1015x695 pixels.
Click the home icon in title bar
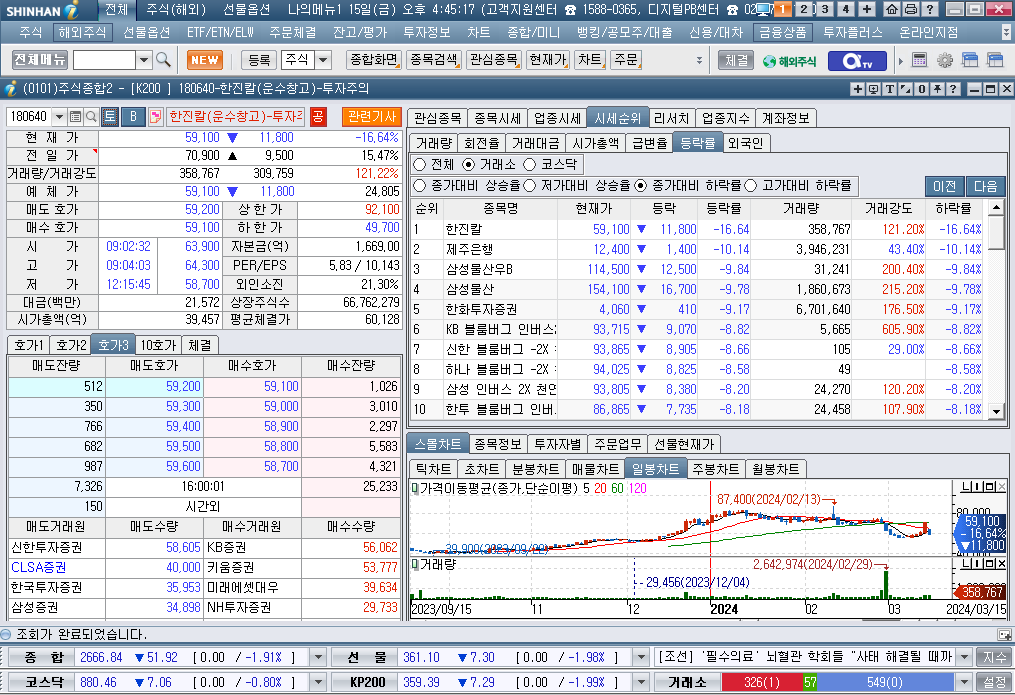point(892,9)
